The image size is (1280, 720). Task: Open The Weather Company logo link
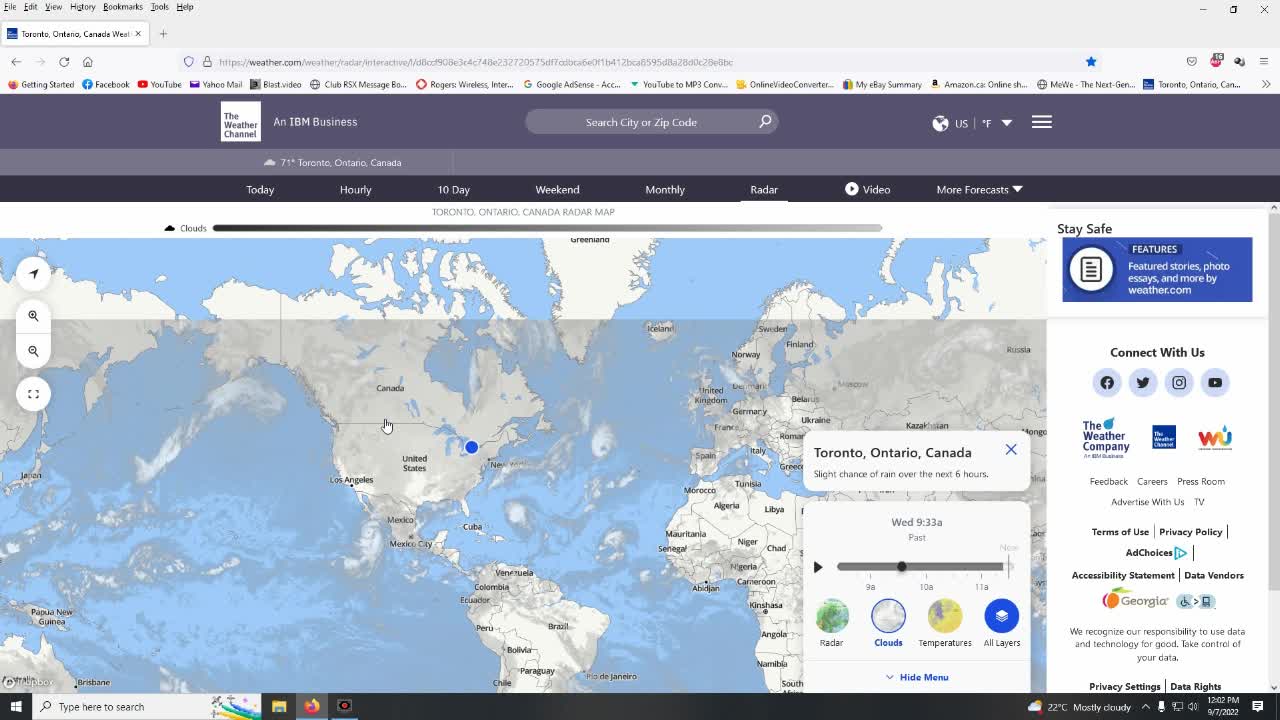(1105, 438)
